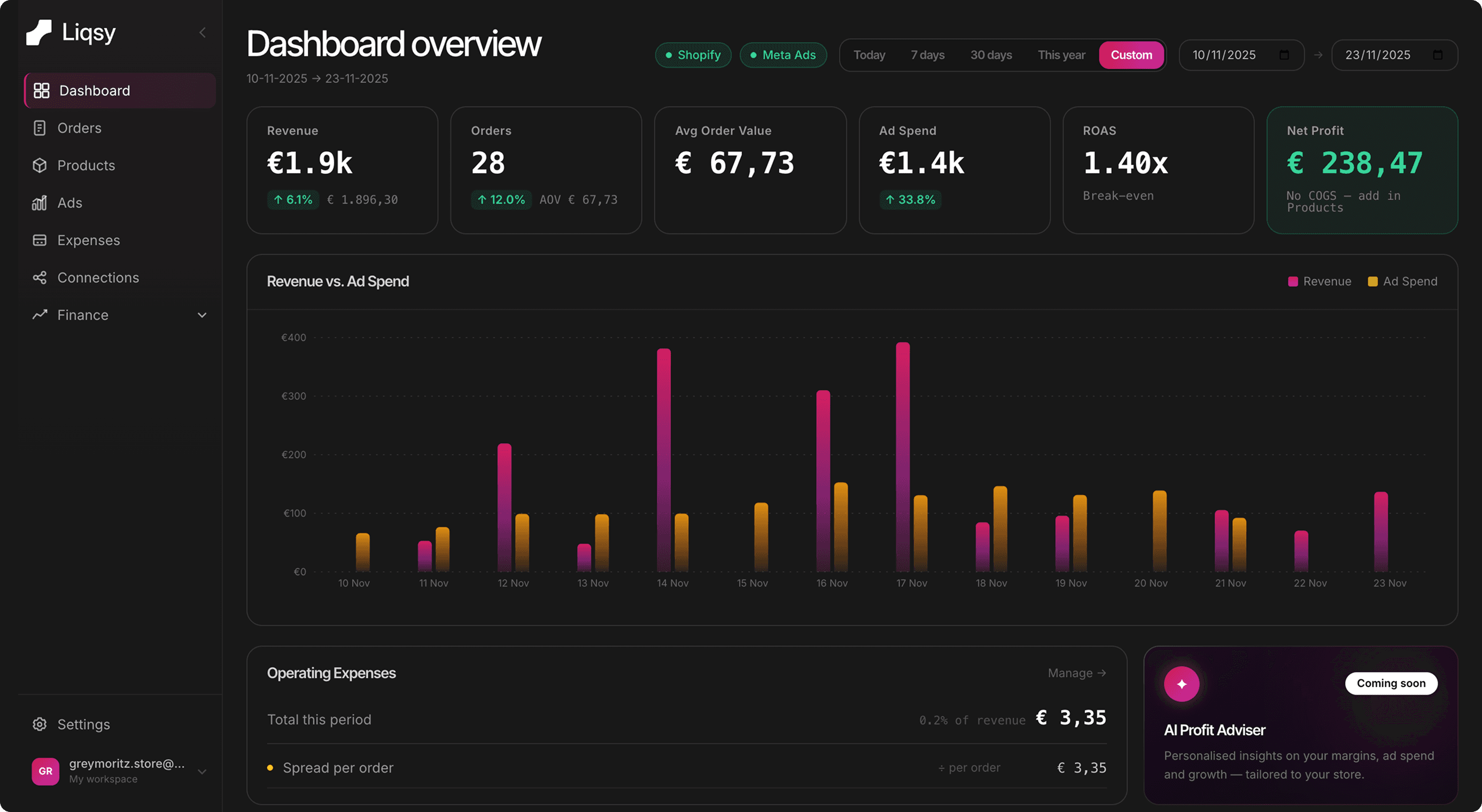The image size is (1482, 812).
Task: Open Expenses using its card icon
Action: (39, 240)
